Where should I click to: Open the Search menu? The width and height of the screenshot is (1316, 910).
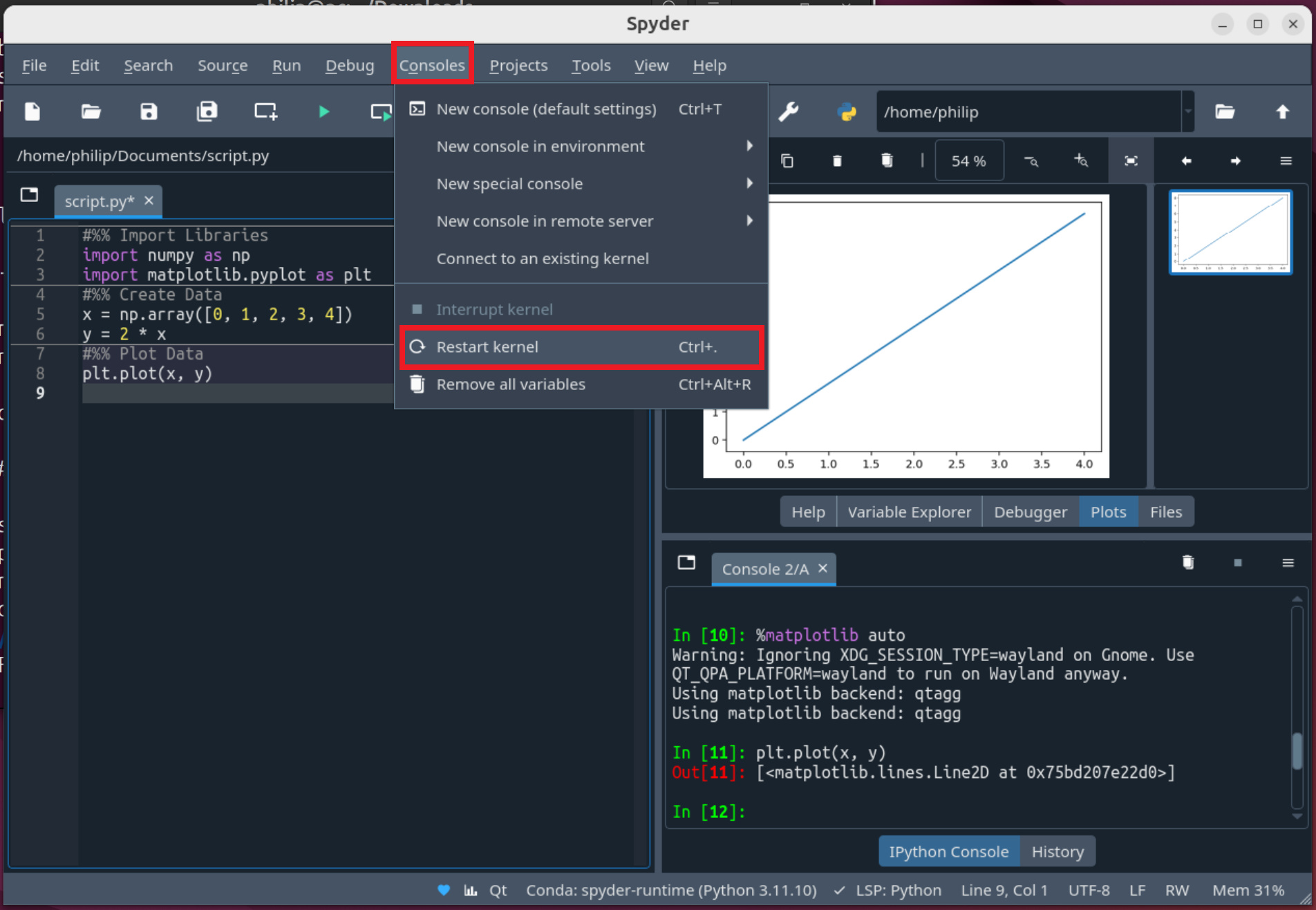click(x=148, y=65)
